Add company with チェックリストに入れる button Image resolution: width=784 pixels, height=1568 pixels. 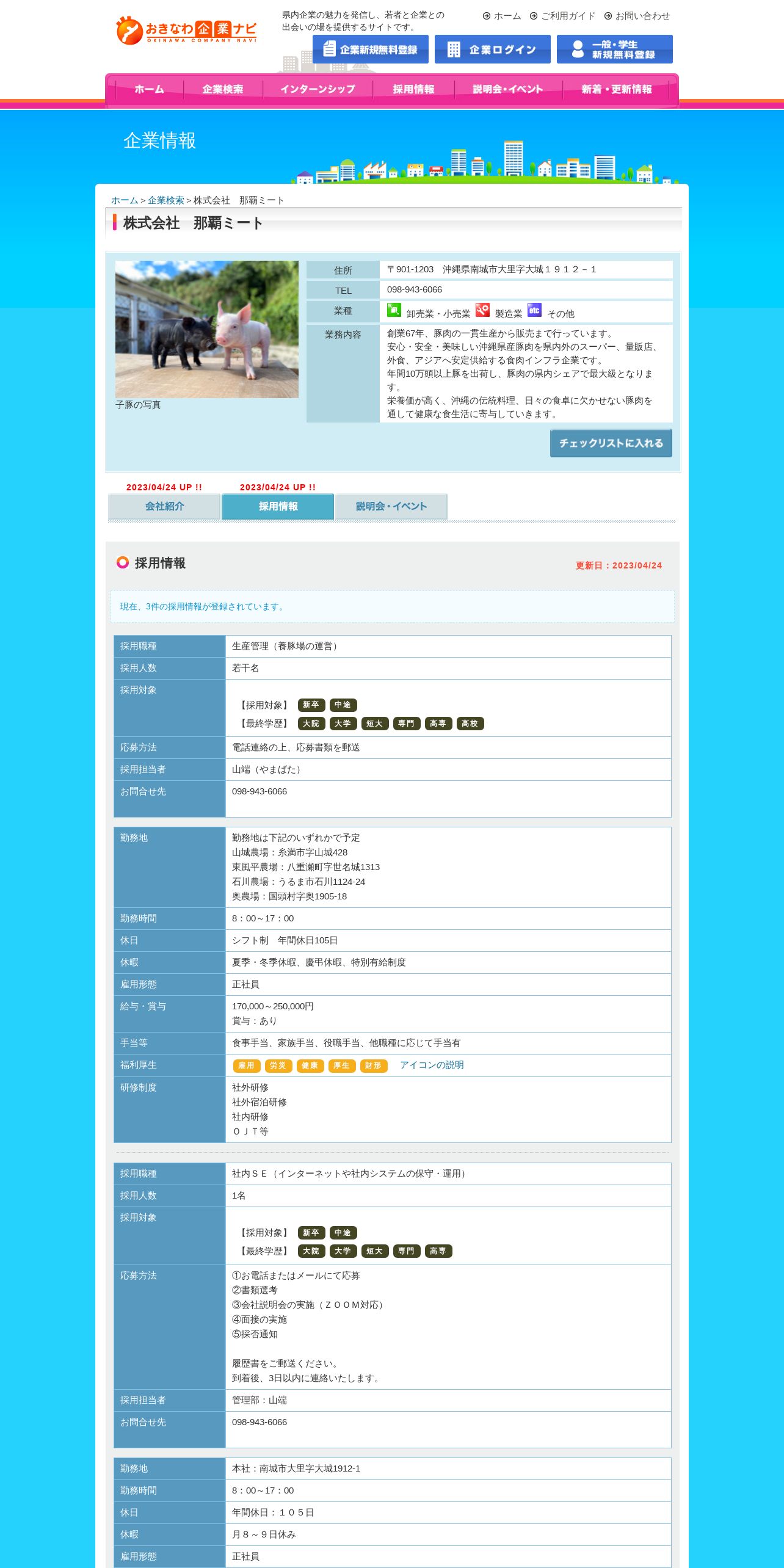[x=611, y=443]
